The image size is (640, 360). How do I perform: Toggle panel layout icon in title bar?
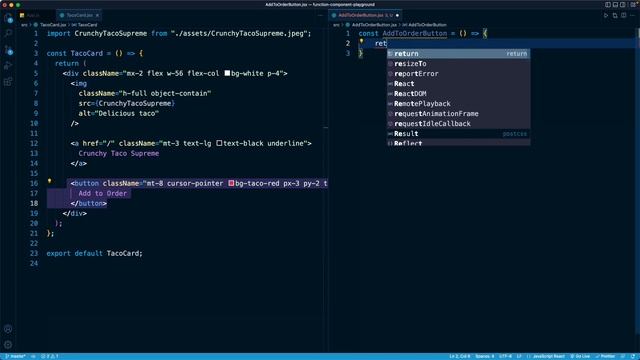615,5
